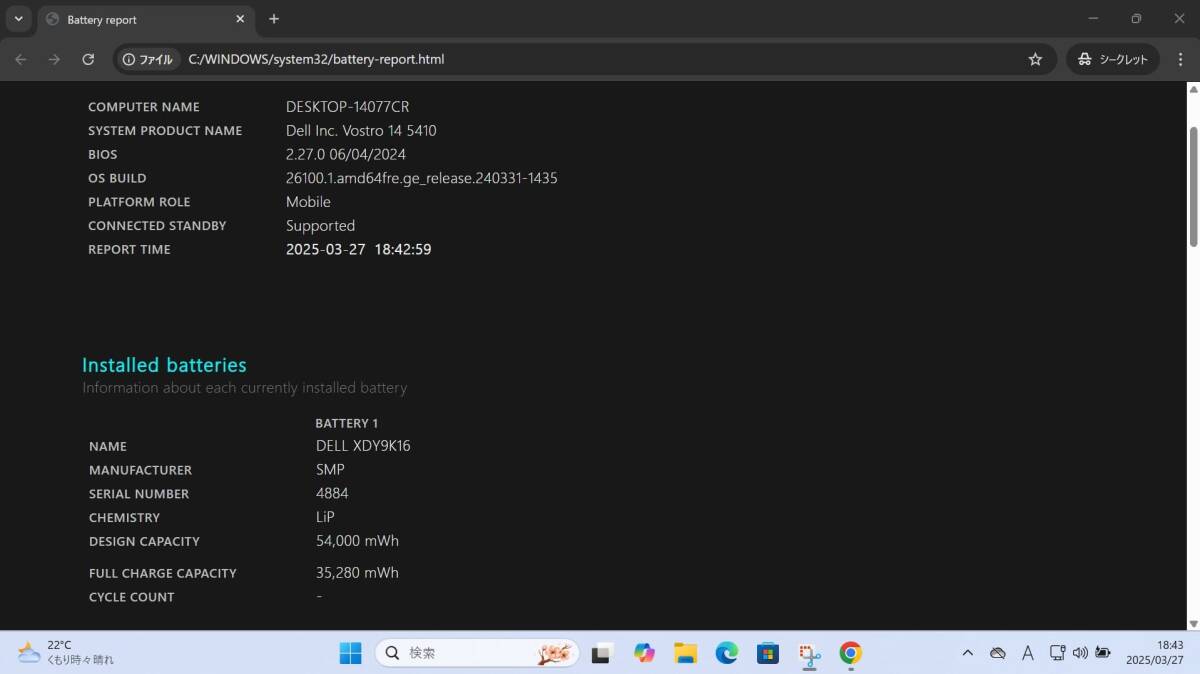Click the browser forward arrow
The image size is (1200, 674).
tap(54, 59)
